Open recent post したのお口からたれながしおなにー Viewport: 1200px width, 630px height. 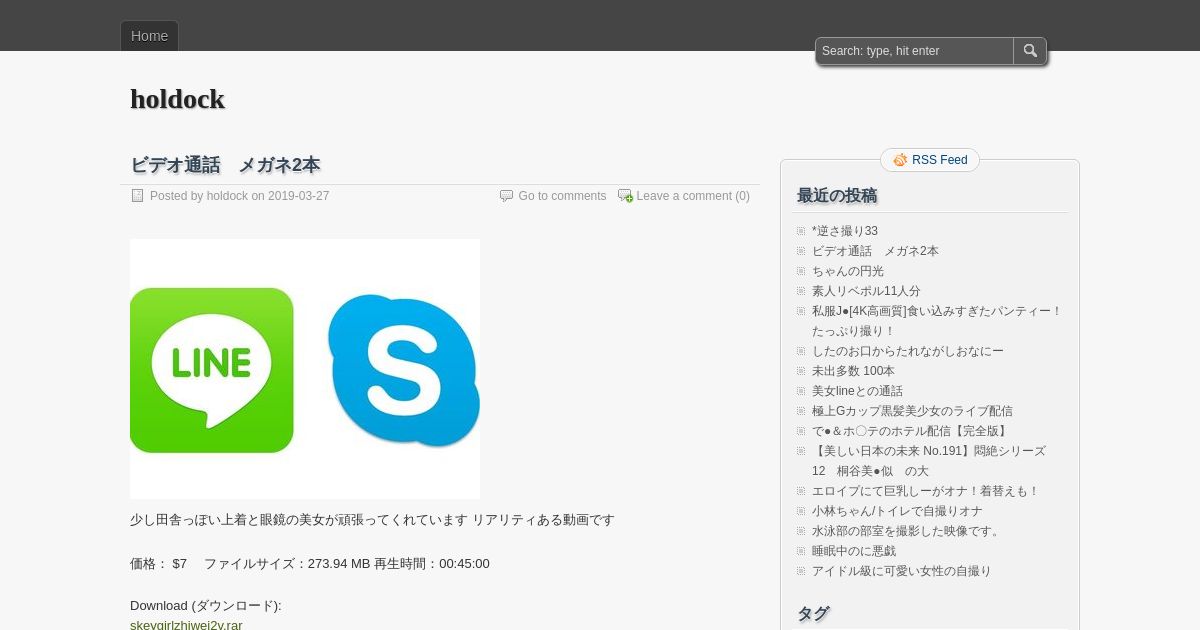point(908,351)
